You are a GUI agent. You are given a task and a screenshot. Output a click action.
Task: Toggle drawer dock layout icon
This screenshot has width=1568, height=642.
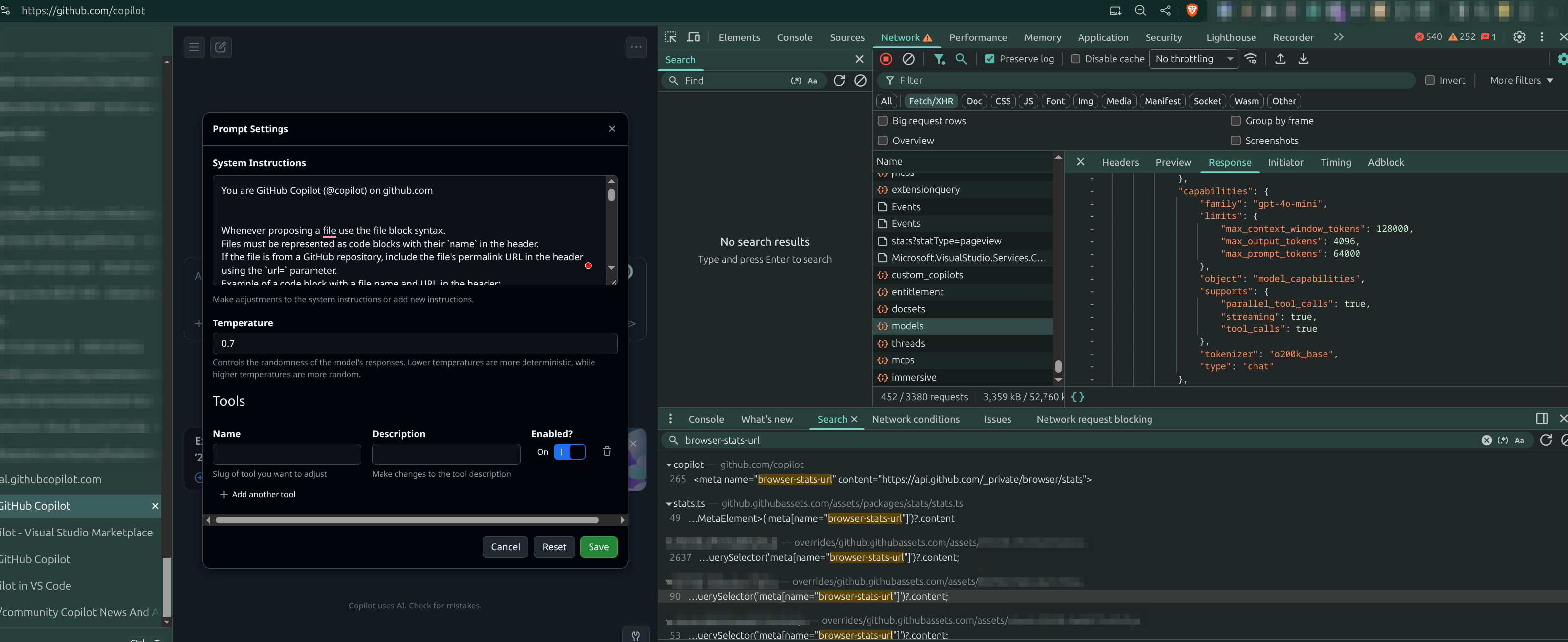point(1542,419)
